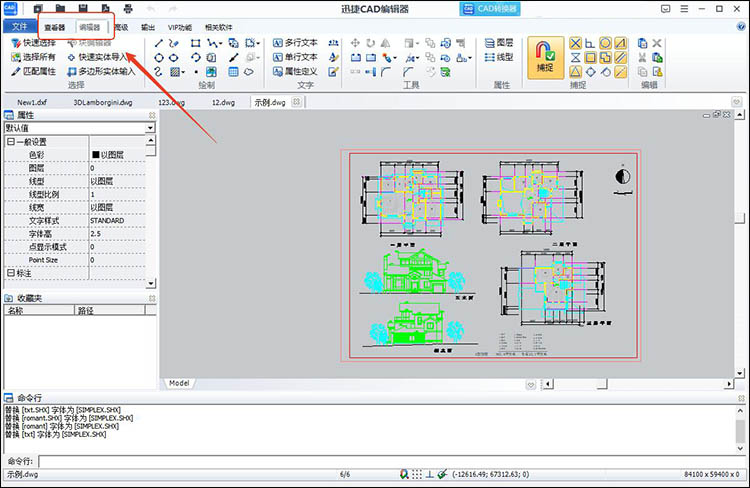Click the Match Properties brush button
The width and height of the screenshot is (750, 488).
[33, 71]
